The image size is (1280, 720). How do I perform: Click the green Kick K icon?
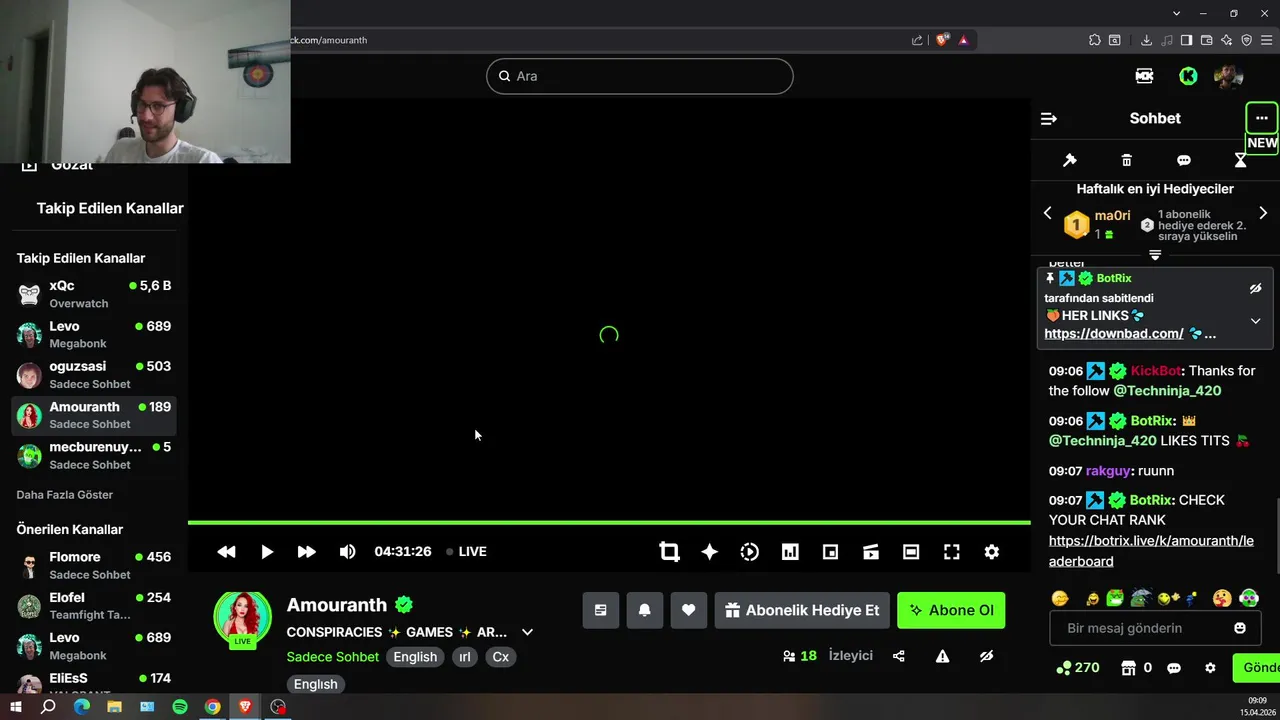(x=1188, y=76)
